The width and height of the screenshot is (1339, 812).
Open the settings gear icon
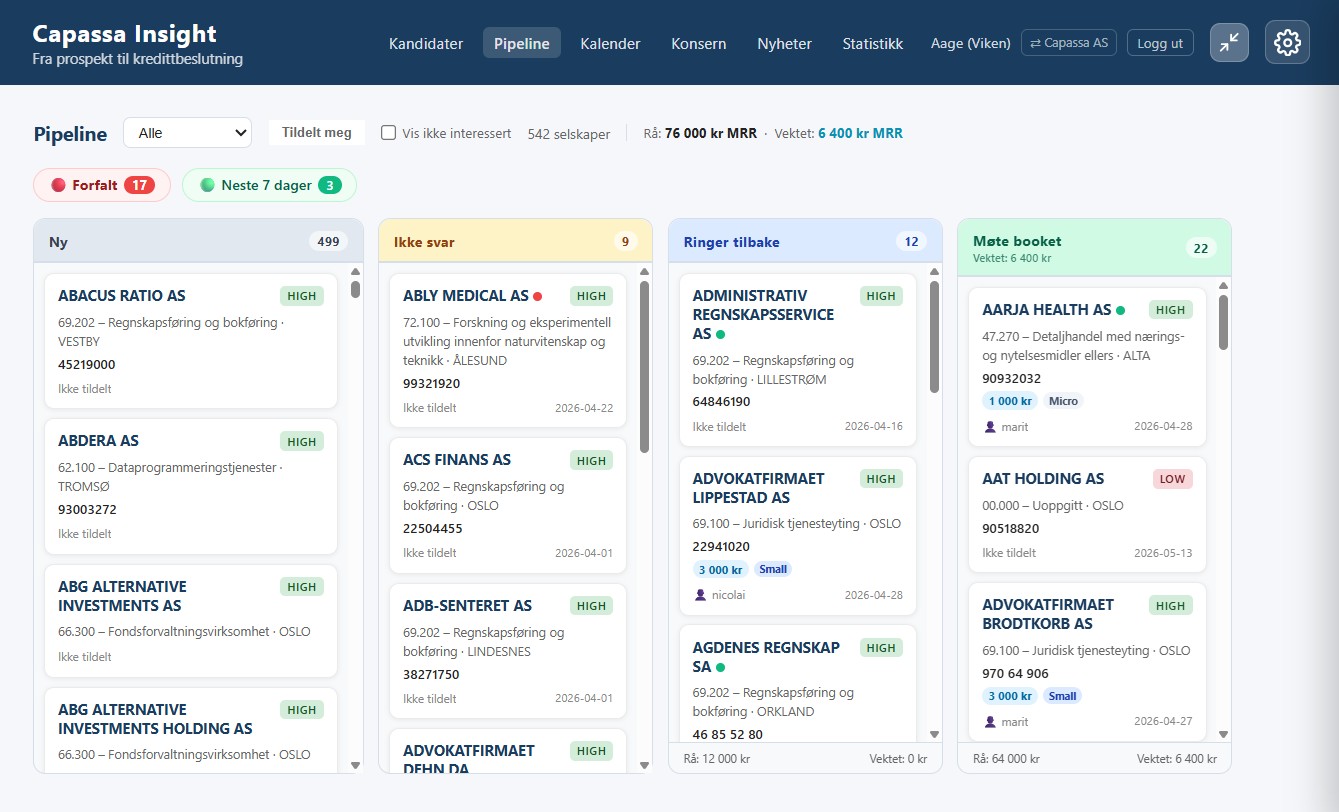coord(1287,42)
